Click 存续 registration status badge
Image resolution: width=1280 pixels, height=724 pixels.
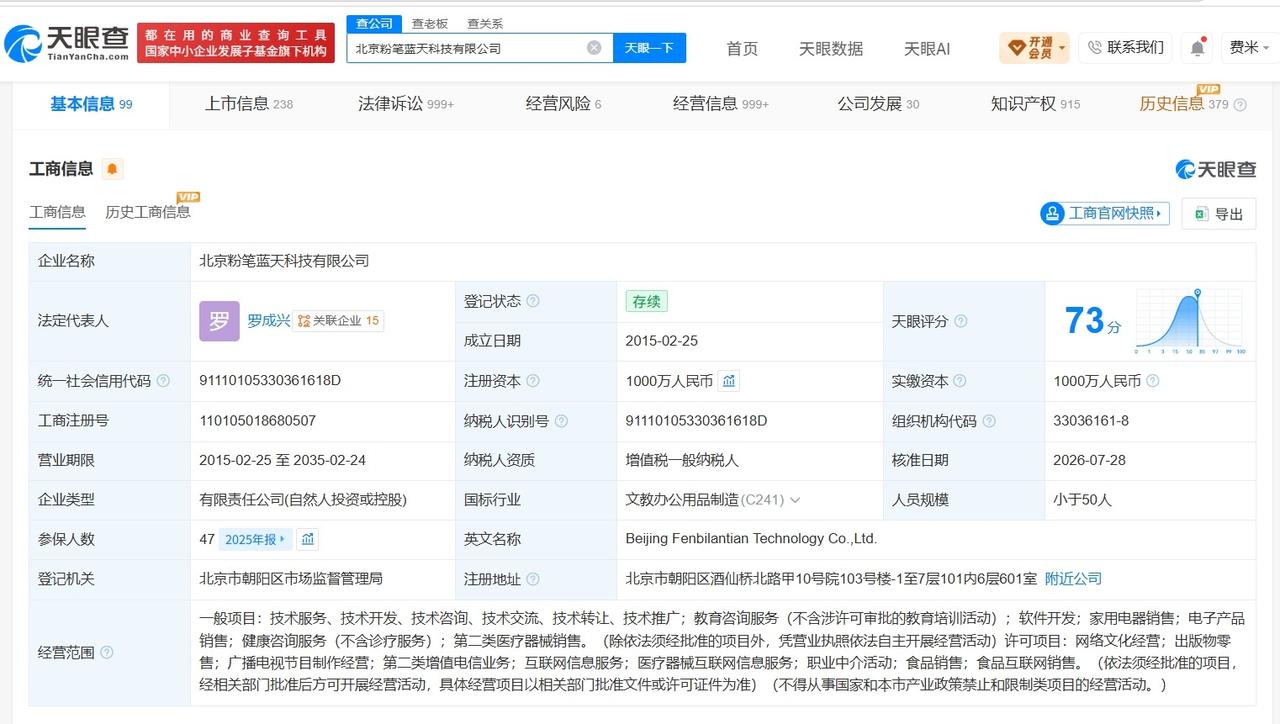[x=646, y=301]
